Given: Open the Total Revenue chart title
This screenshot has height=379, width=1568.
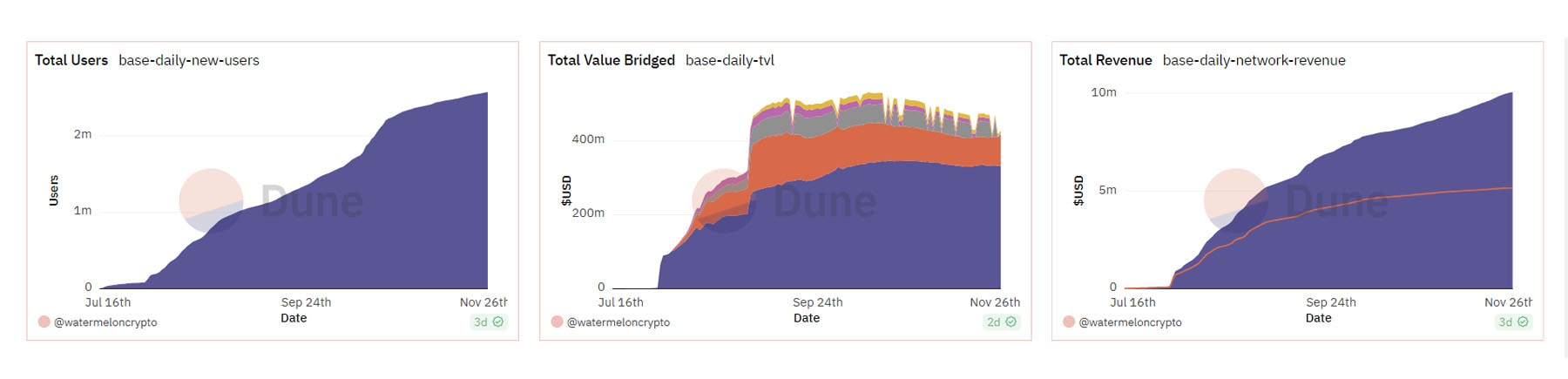Looking at the screenshot, I should (1105, 60).
